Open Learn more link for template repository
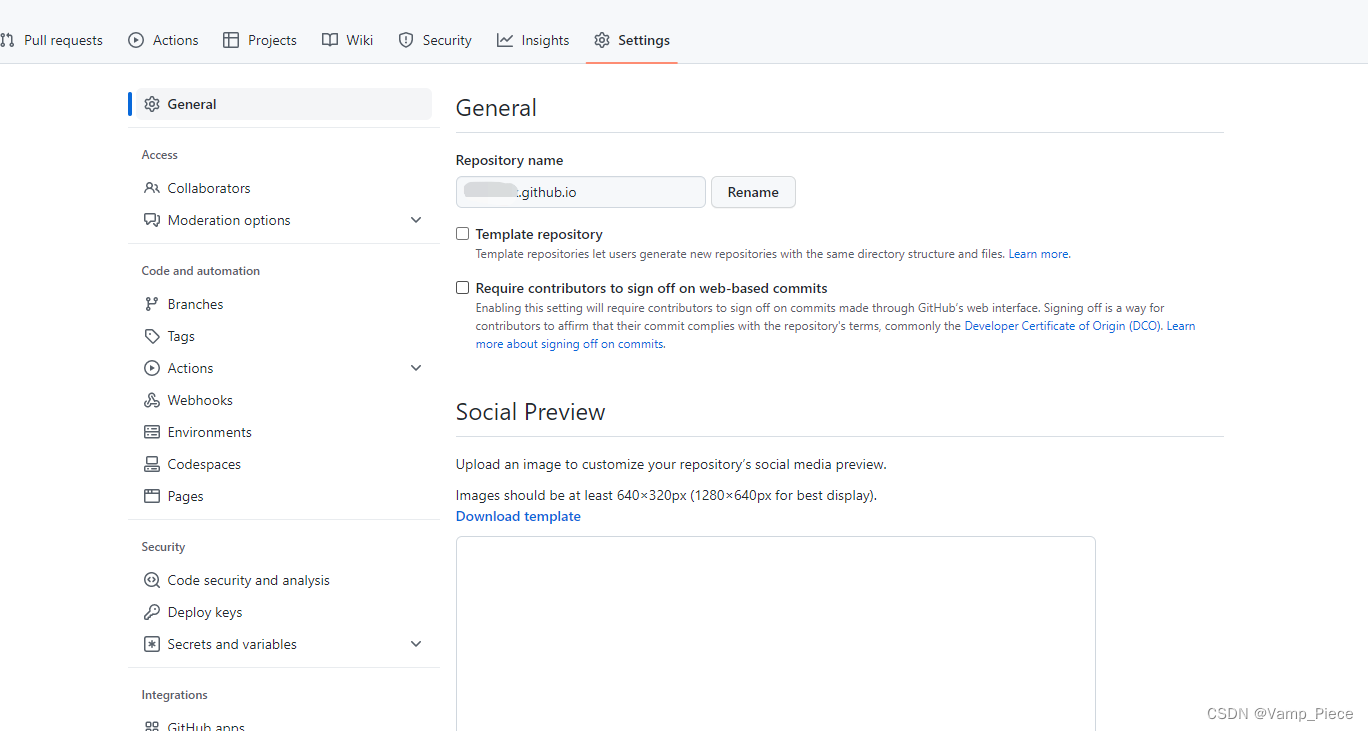Viewport: 1368px width, 731px height. click(x=1039, y=254)
